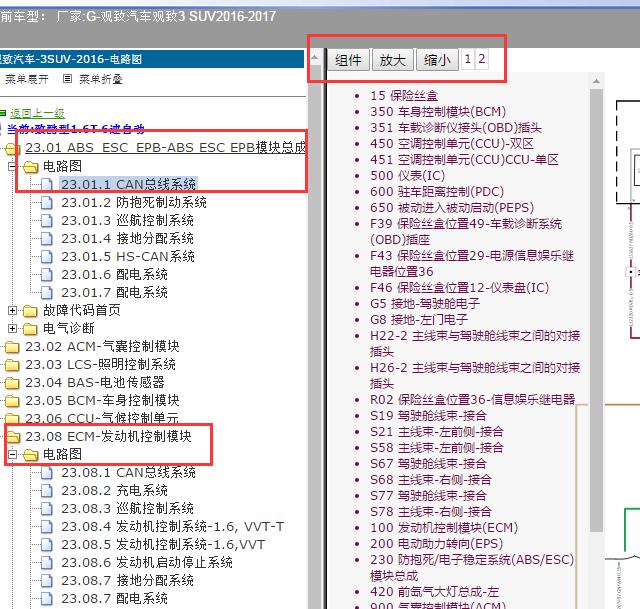This screenshot has height=609, width=640.
Task: Click the component list vertical scrollbar
Action: click(x=596, y=310)
